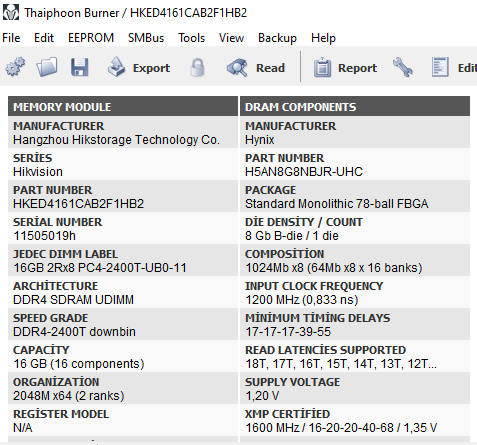477x445 pixels.
Task: Select 'DDR4 SDRAM UDIMM' architecture value
Action: 73,300
